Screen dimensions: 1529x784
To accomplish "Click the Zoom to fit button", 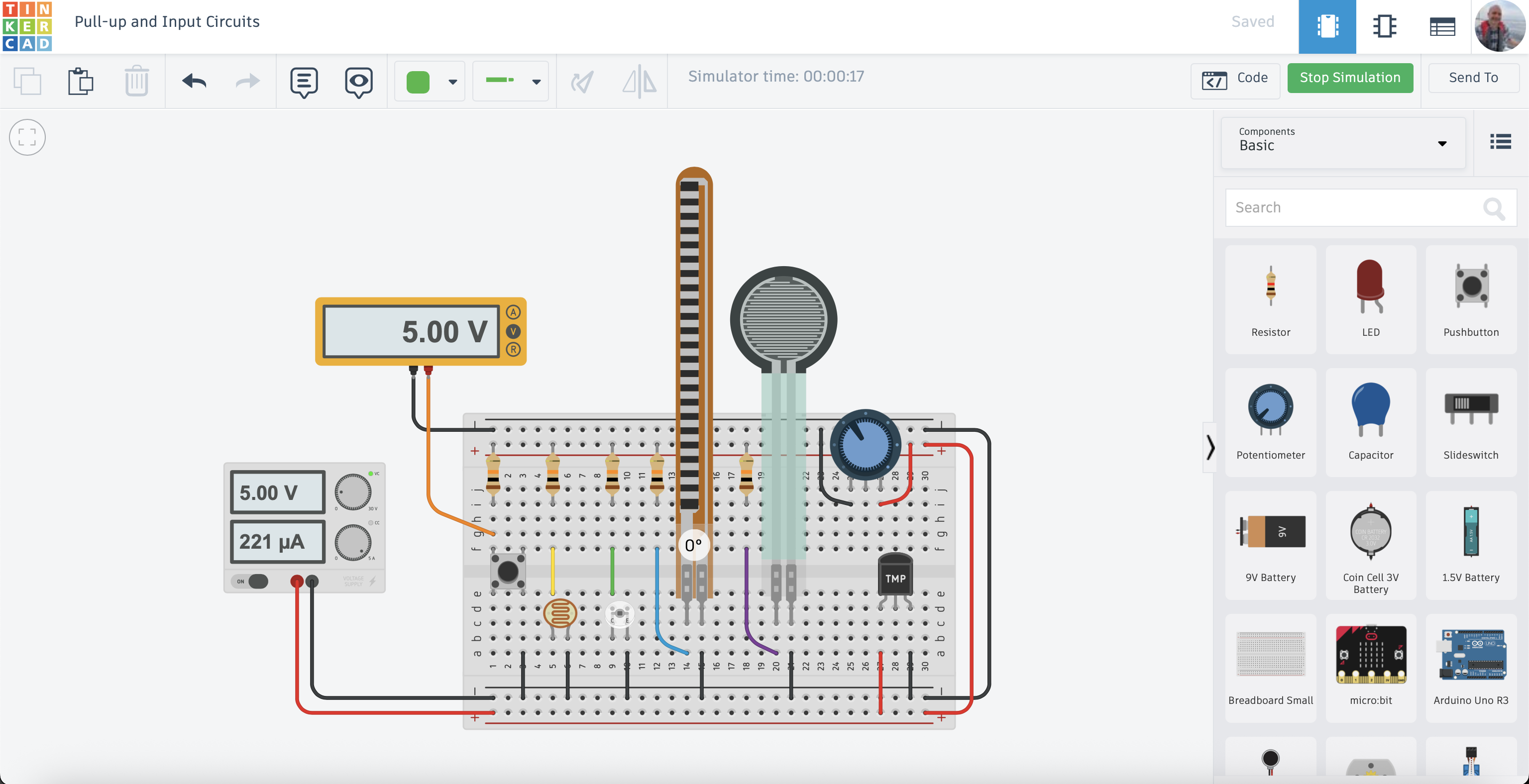I will [x=27, y=137].
